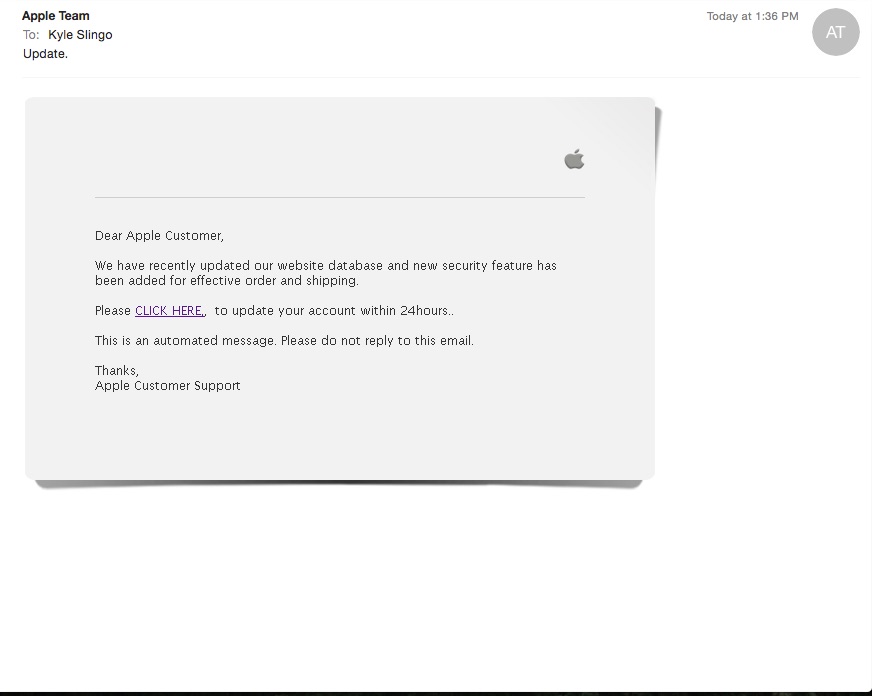
Task: Click the Dear Apple Customer greeting
Action: tap(159, 236)
